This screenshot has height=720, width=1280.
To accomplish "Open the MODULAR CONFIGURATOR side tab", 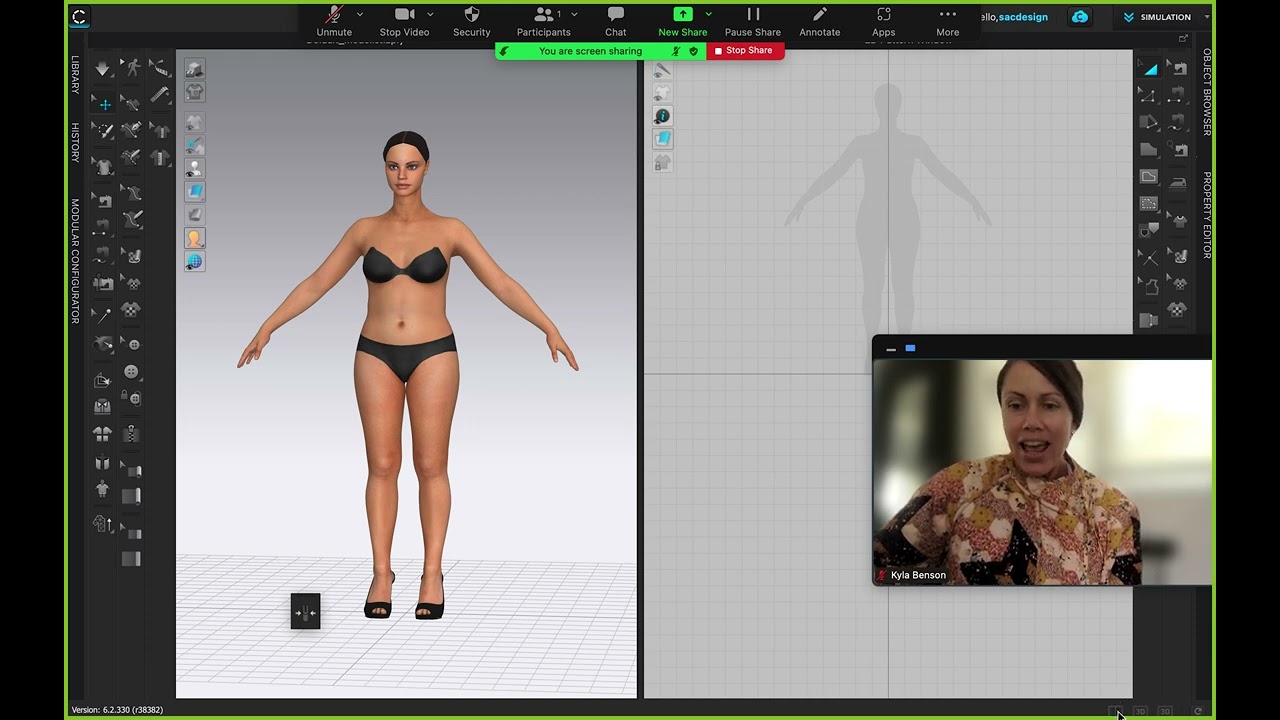I will (75, 261).
